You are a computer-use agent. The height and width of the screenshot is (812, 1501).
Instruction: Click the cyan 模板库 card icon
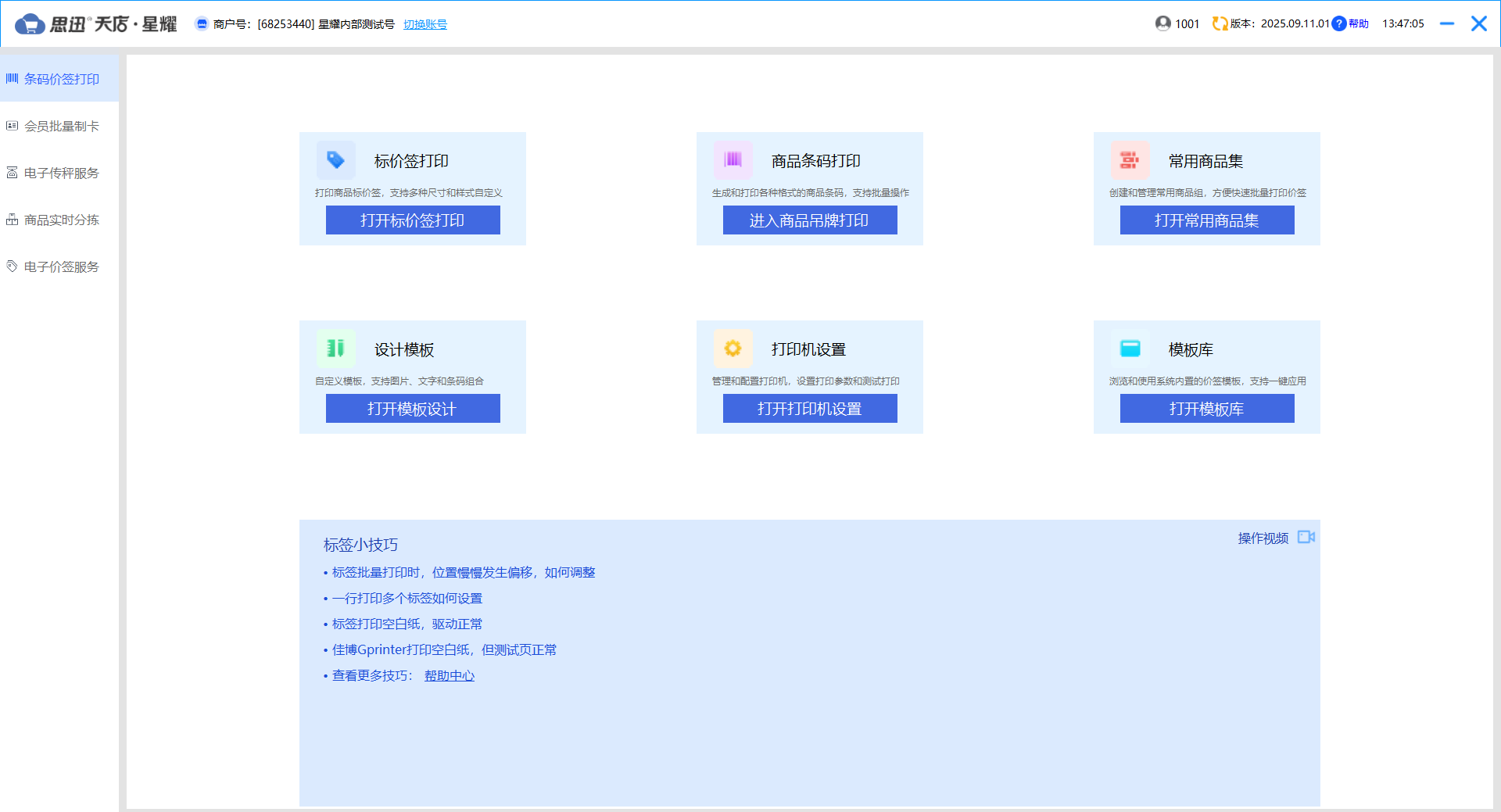[x=1130, y=349]
